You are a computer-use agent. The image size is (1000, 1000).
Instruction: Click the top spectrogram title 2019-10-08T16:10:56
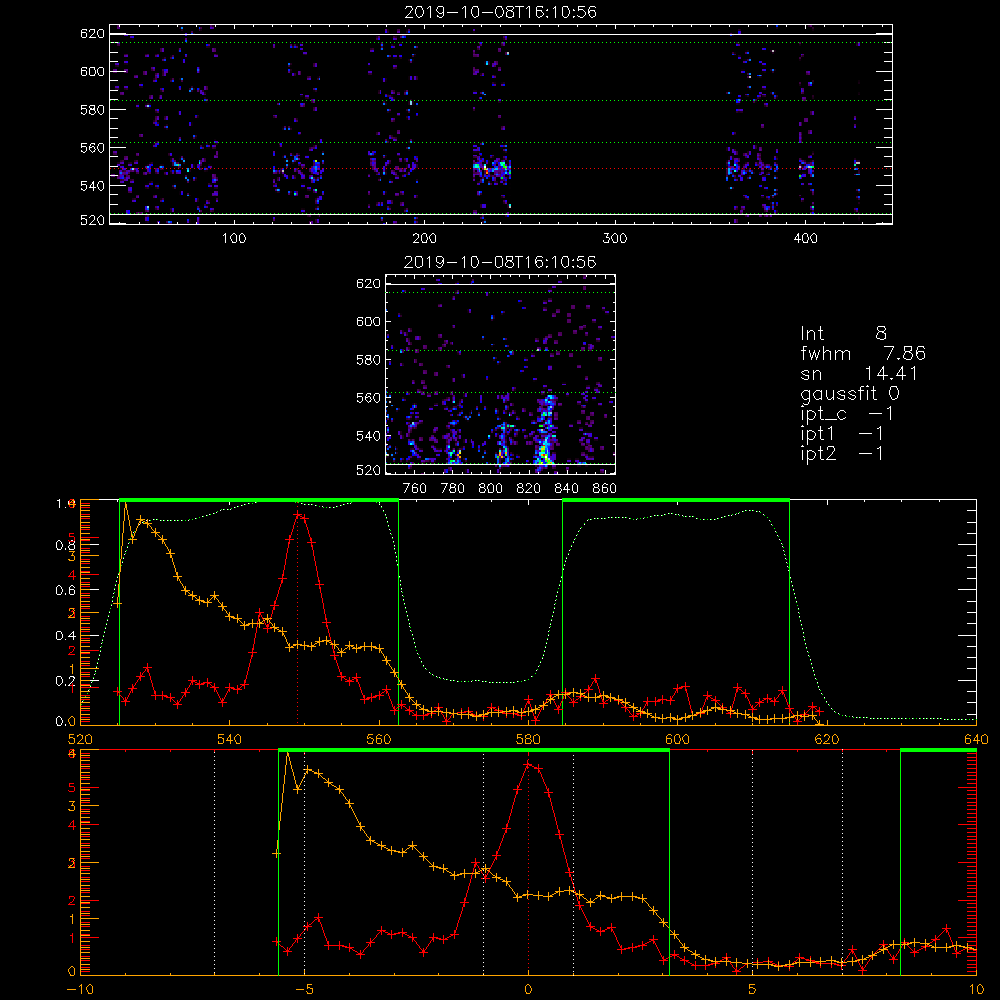tap(501, 12)
